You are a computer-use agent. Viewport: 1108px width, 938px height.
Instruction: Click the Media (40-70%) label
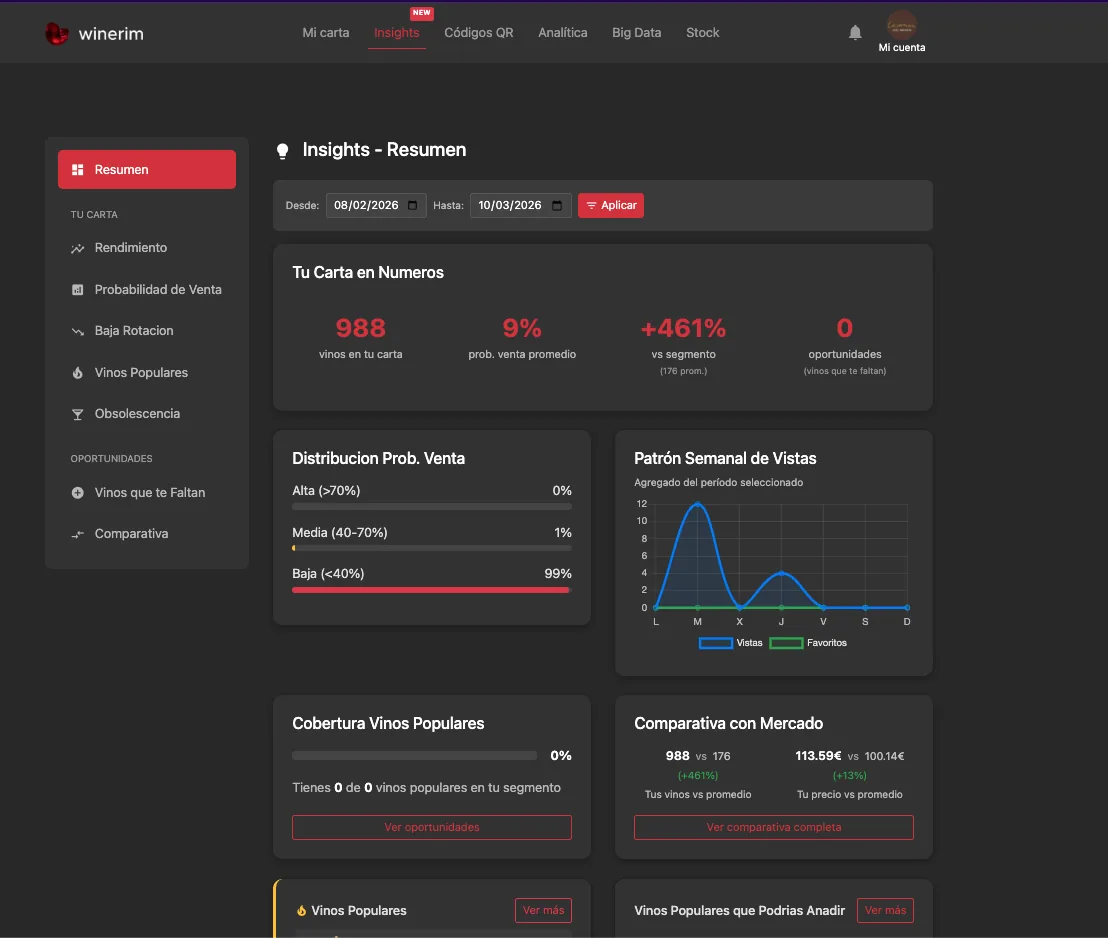tap(340, 533)
